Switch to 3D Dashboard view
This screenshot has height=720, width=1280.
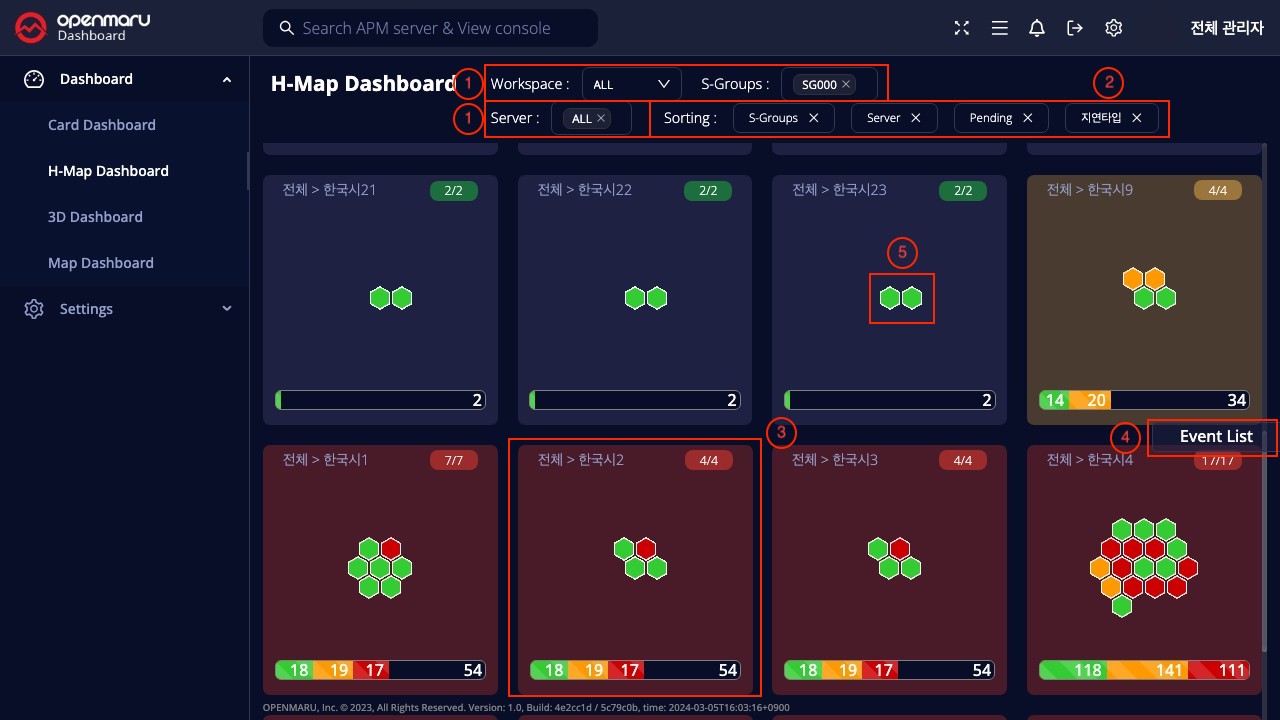tap(95, 217)
